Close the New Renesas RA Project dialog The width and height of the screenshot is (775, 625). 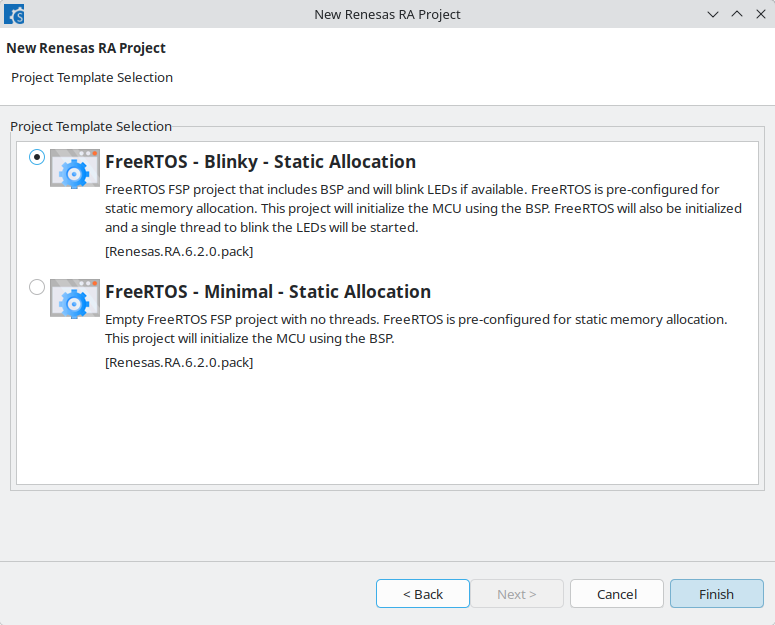(x=761, y=14)
